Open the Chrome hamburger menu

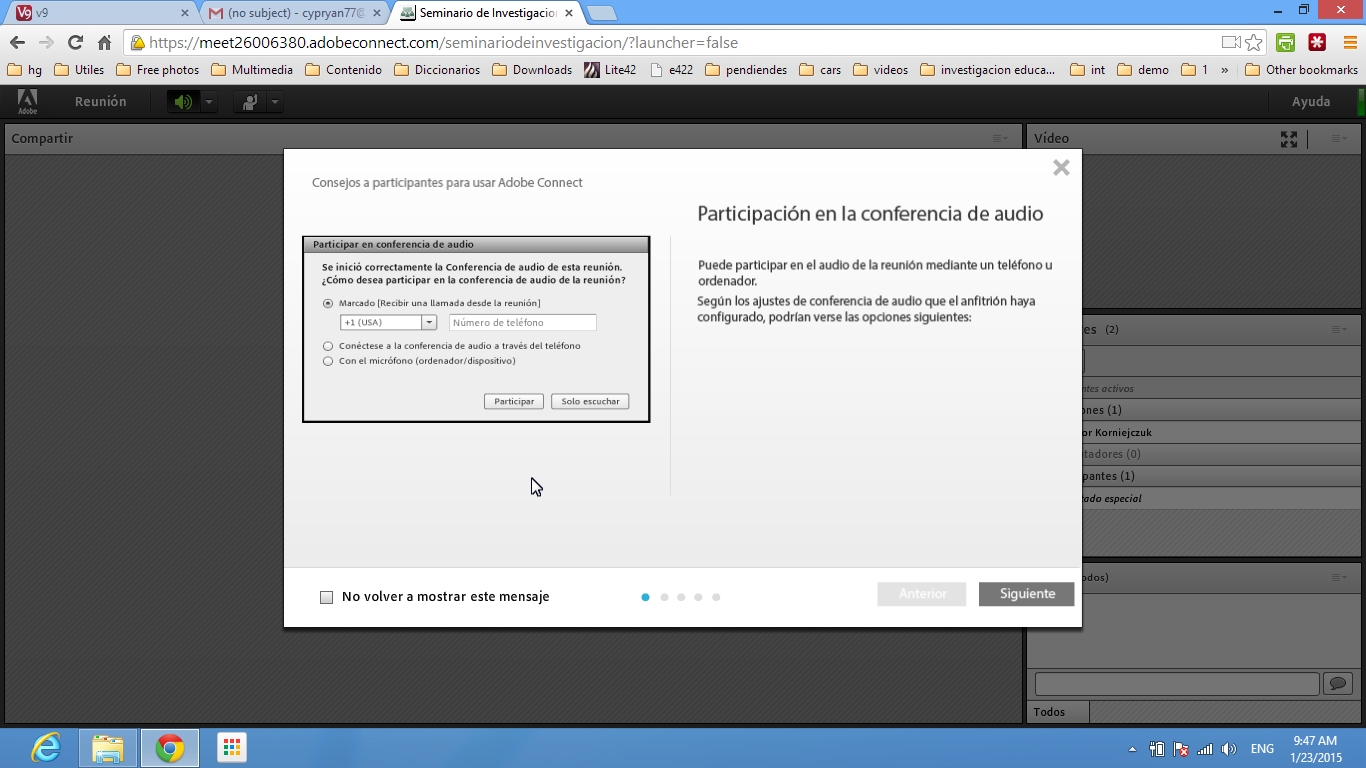(x=1350, y=42)
